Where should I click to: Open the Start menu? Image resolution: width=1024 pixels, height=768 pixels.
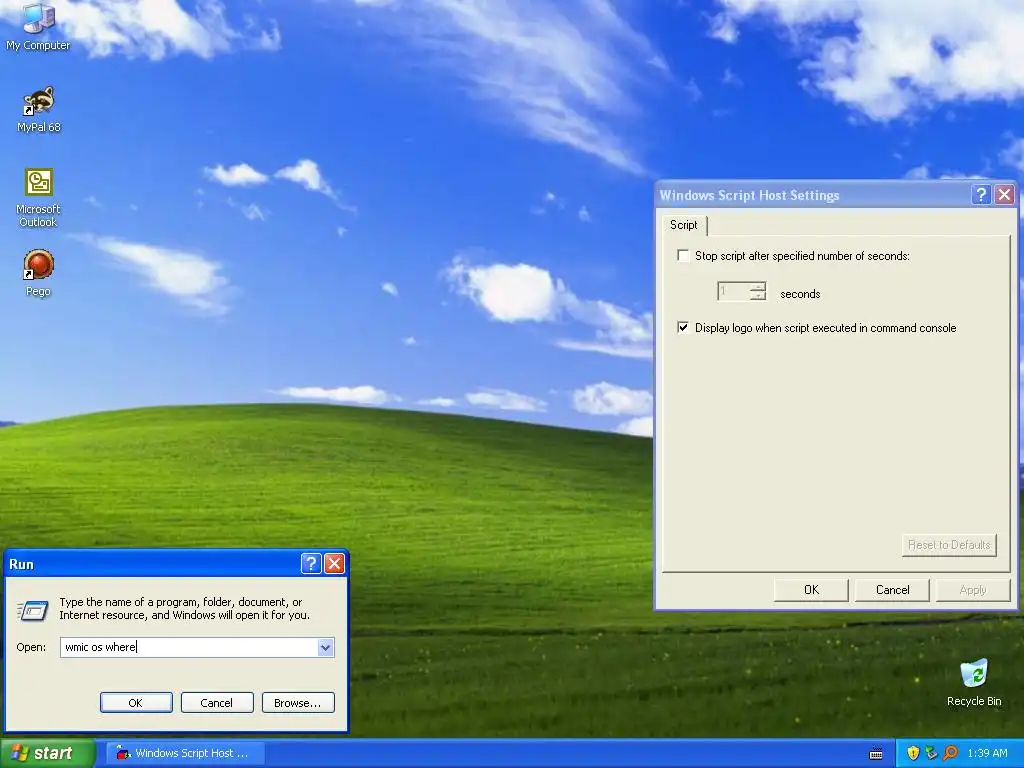[x=47, y=753]
